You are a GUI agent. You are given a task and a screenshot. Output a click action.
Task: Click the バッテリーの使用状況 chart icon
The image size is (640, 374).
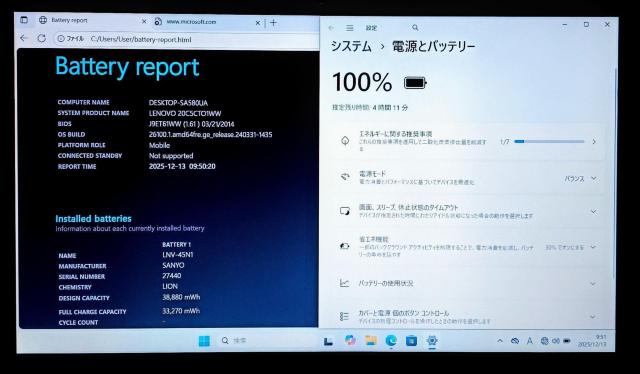[344, 283]
